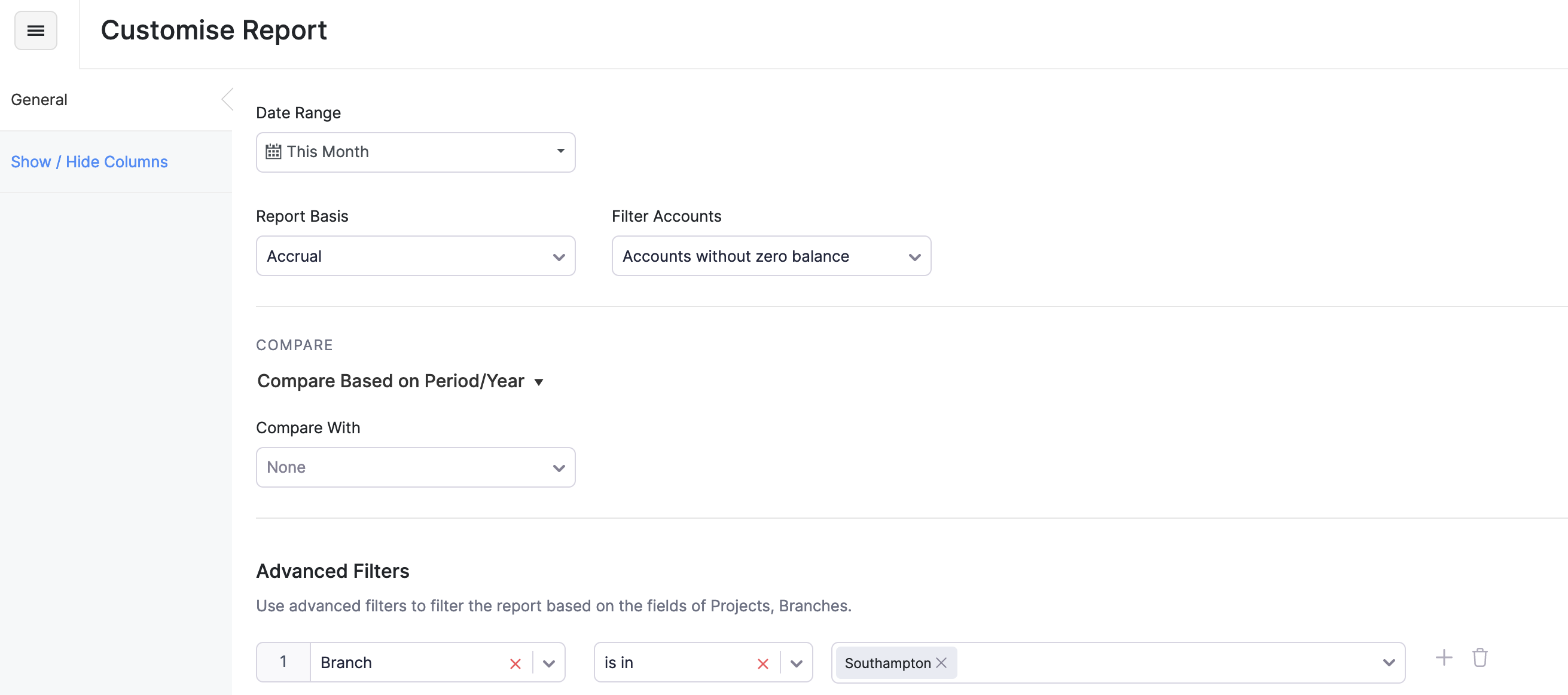Open the hamburger menu button

click(35, 30)
